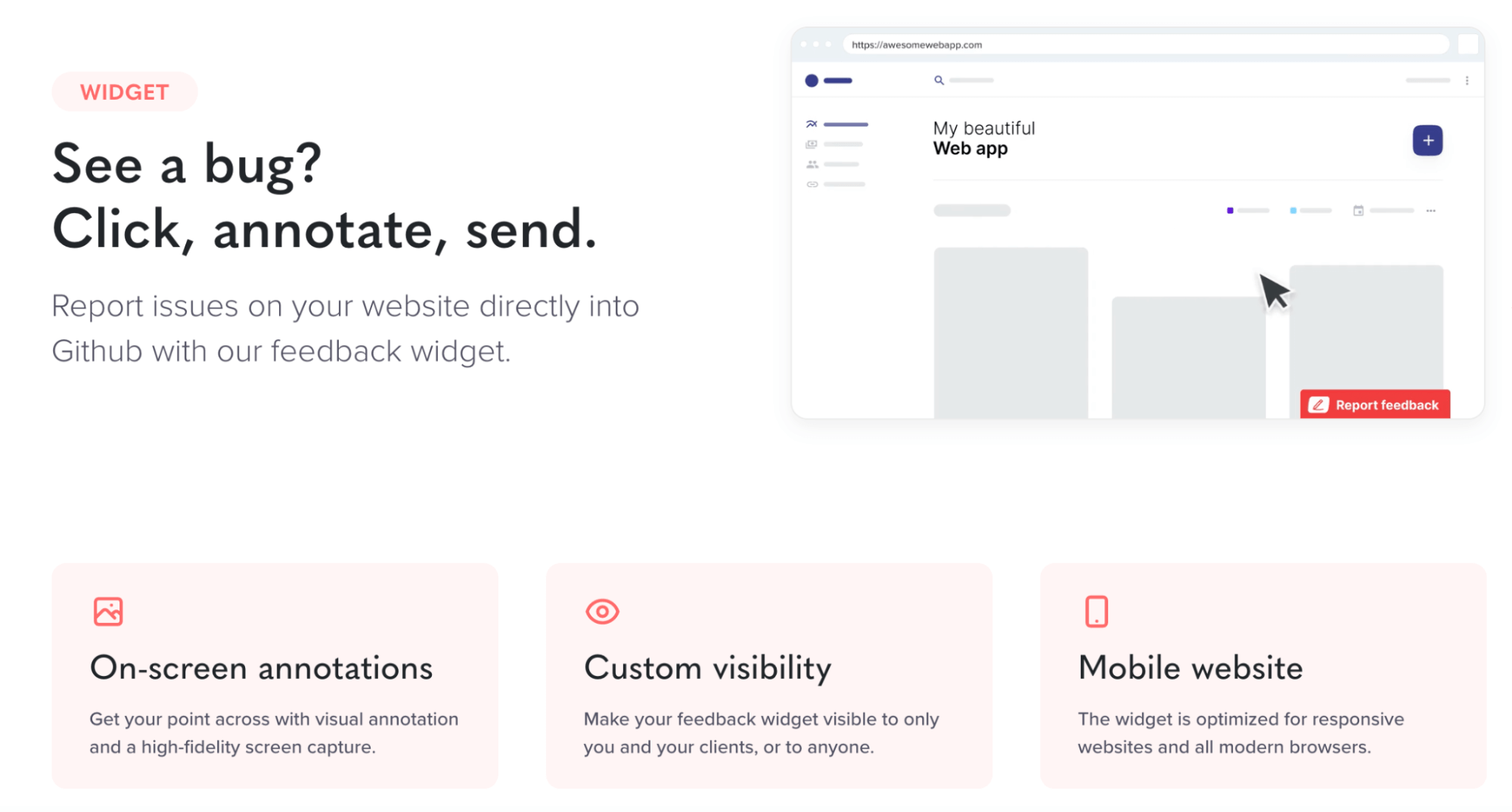Screen dimensions: 1512x812
Task: Click the WIDGET pill label
Action: click(125, 91)
